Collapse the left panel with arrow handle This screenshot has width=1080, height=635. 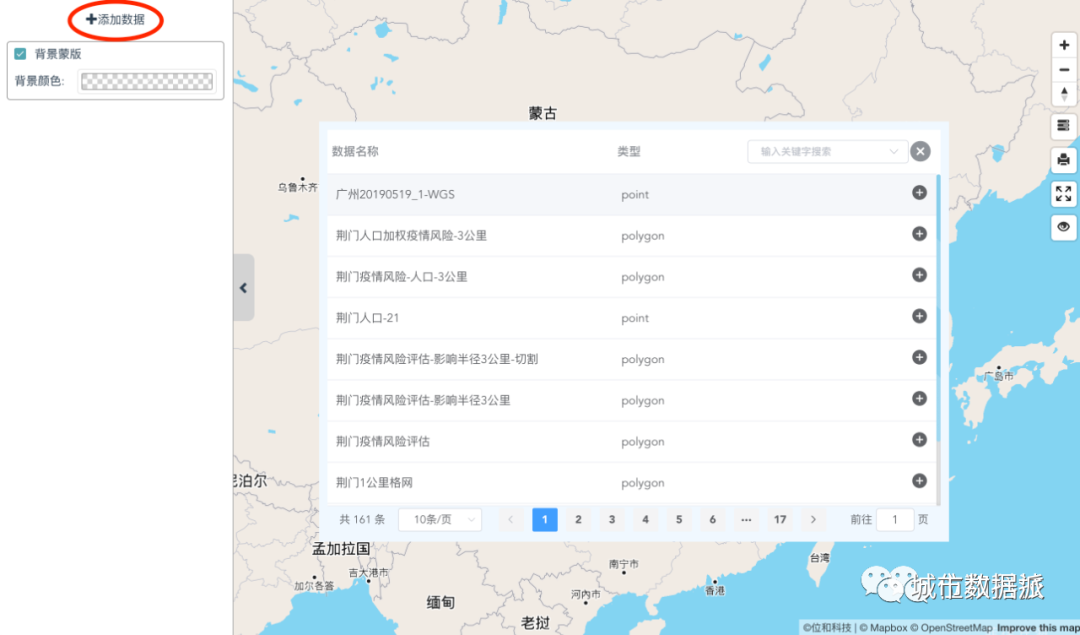pos(244,288)
